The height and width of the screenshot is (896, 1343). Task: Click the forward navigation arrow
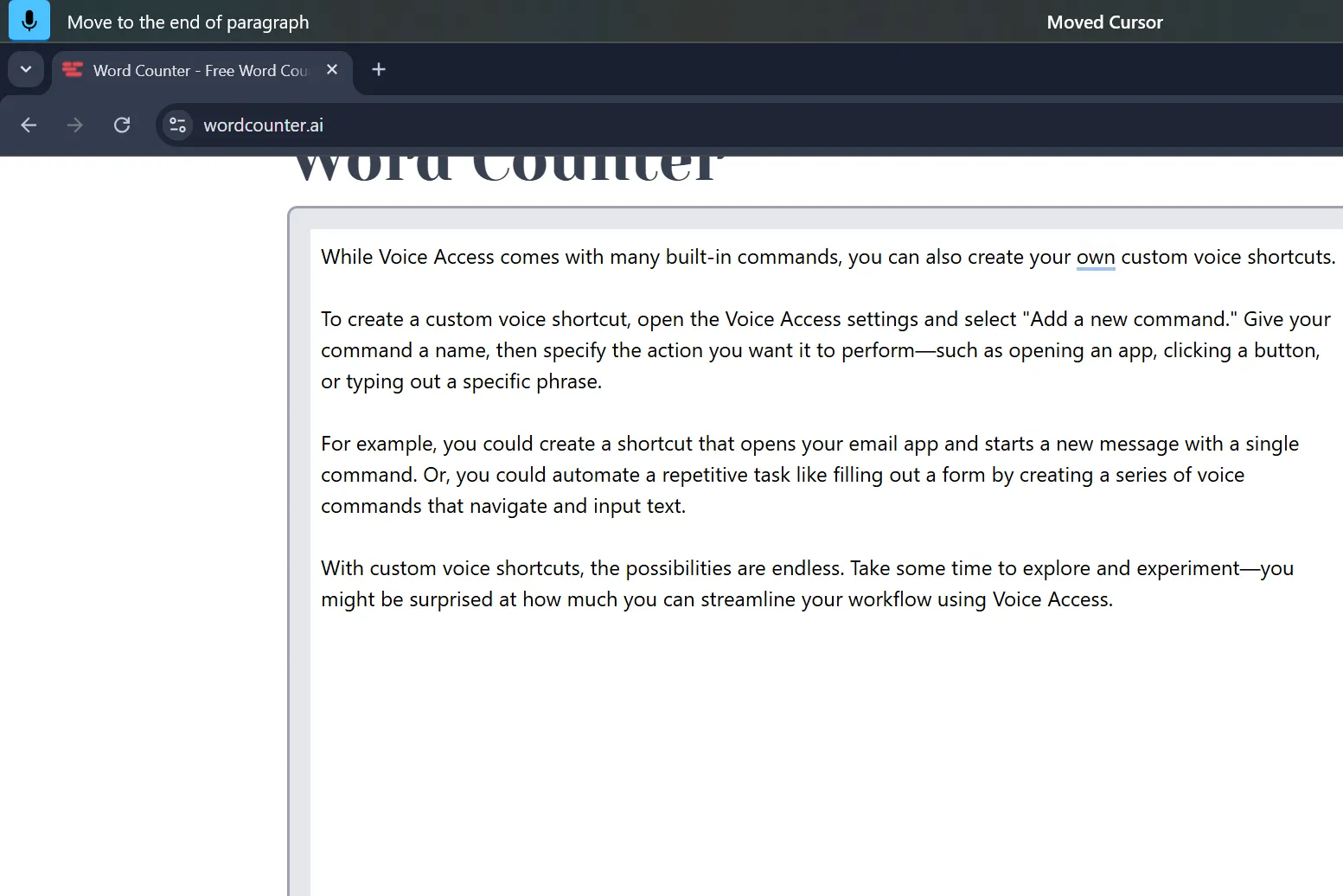[x=75, y=125]
